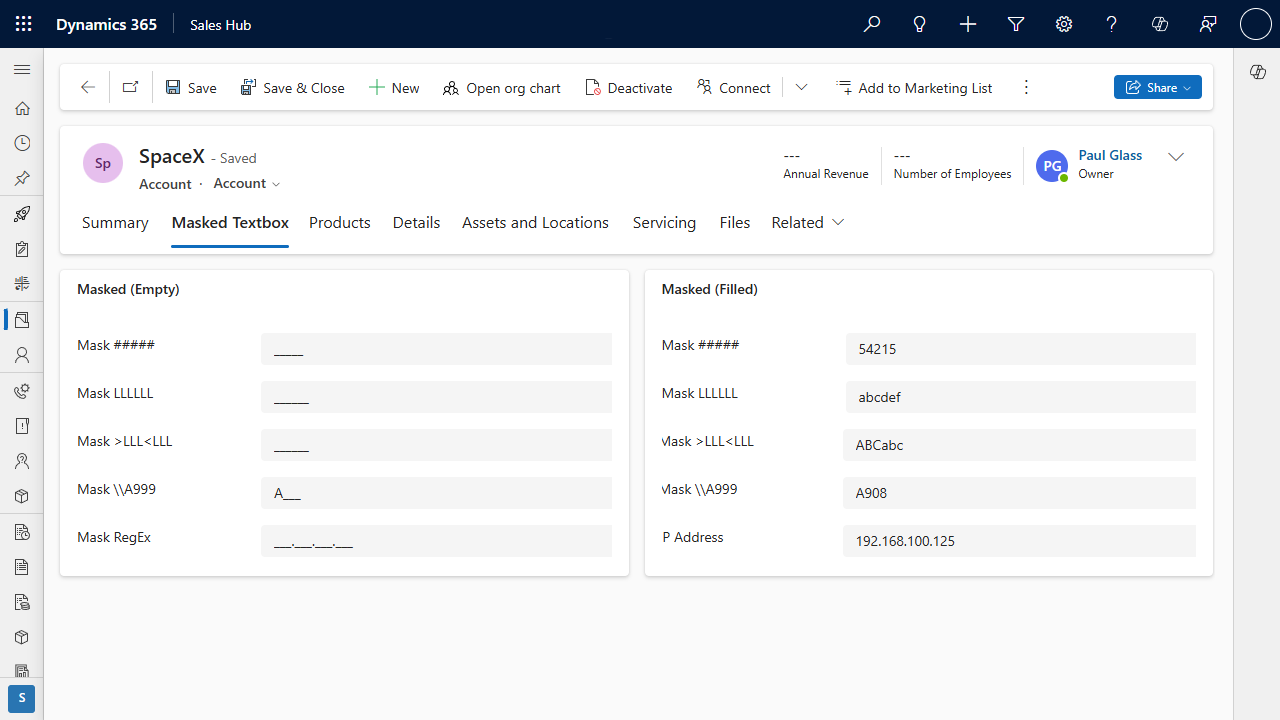1280x720 pixels.
Task: Click the rocket icon in sidebar
Action: click(x=22, y=214)
